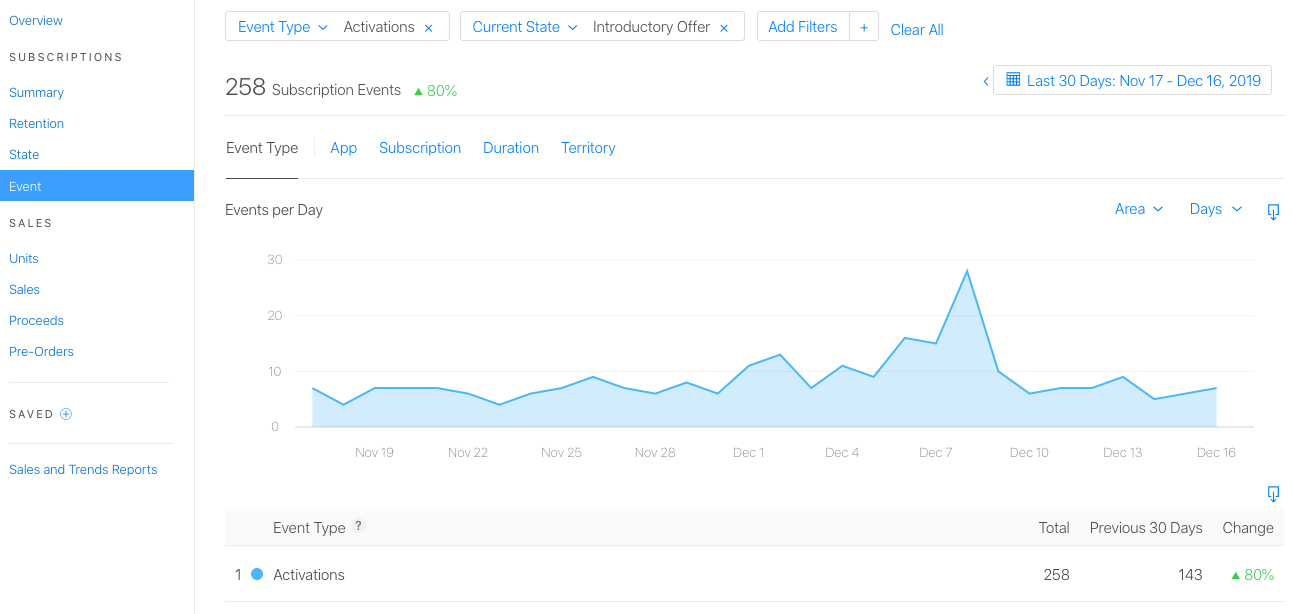Screen dimensions: 1293x614
Task: Click the plus icon beside Add Filters
Action: tap(864, 27)
